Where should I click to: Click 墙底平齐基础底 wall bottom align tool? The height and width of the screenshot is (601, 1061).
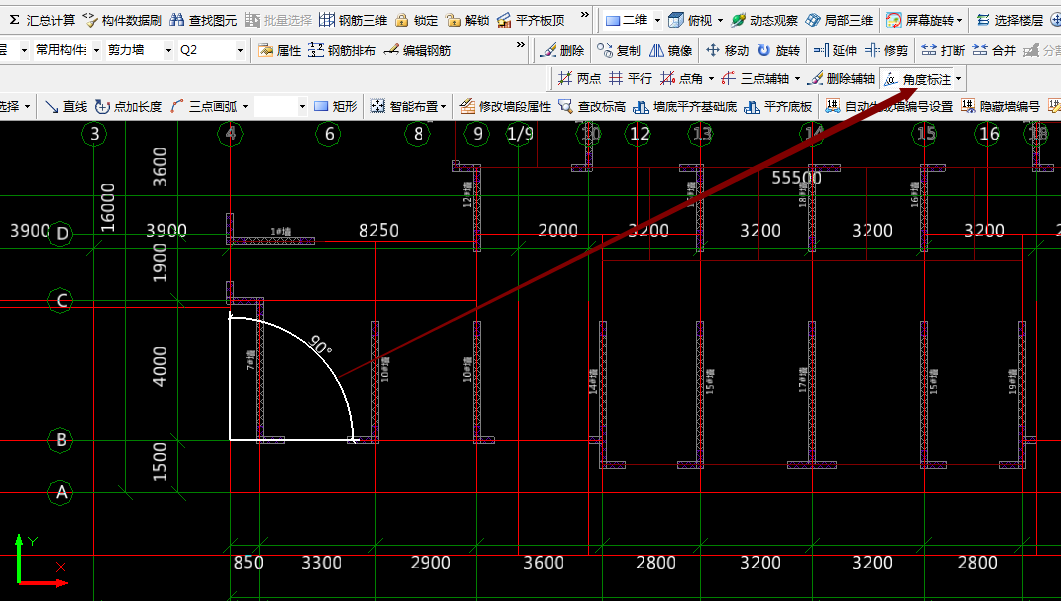(x=685, y=106)
